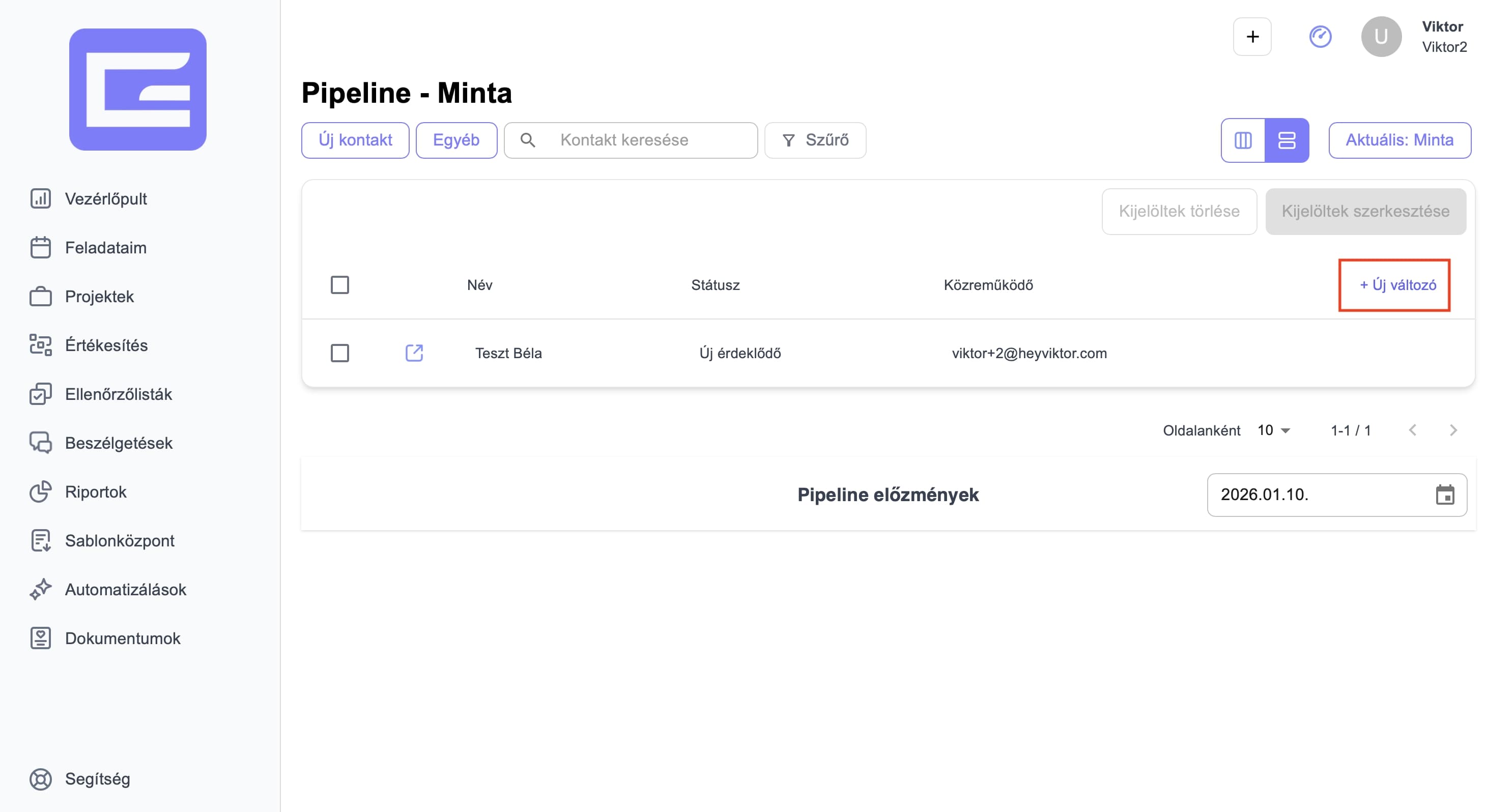
Task: Open Aktuális: Minta pipeline selector
Action: 1399,140
